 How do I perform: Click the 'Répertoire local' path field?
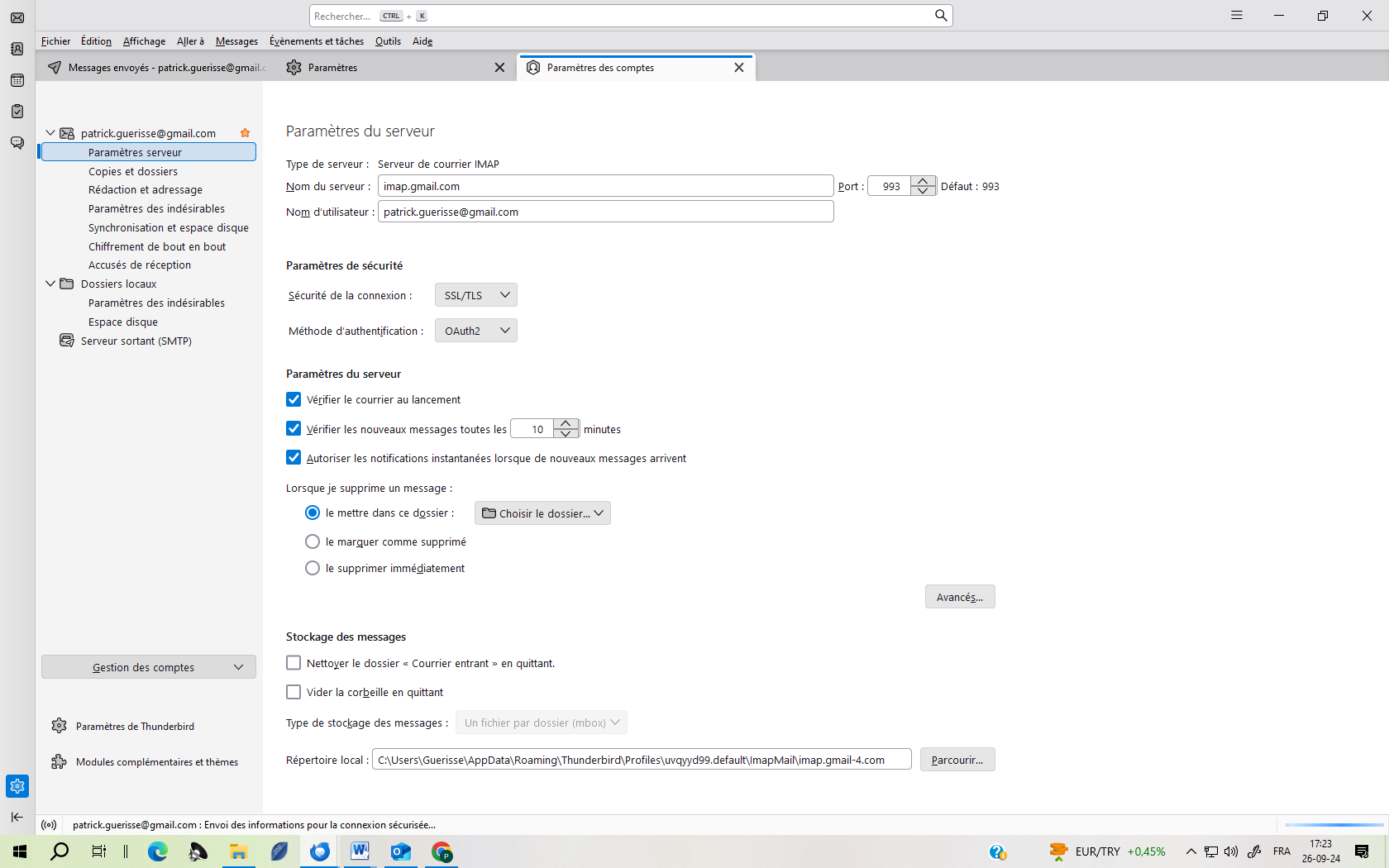tap(642, 760)
